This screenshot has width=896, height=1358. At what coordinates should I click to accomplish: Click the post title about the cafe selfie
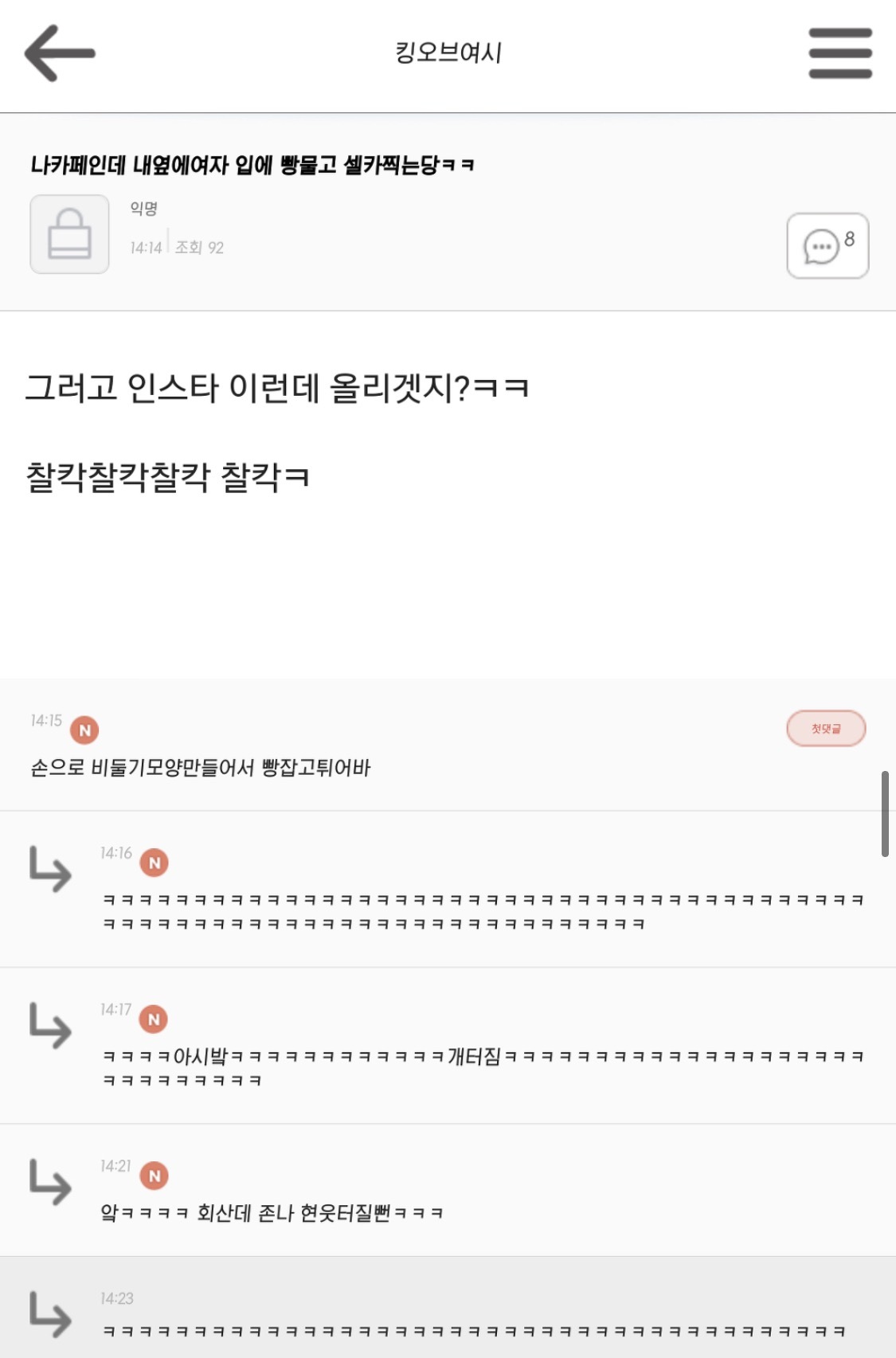pyautogui.click(x=252, y=165)
